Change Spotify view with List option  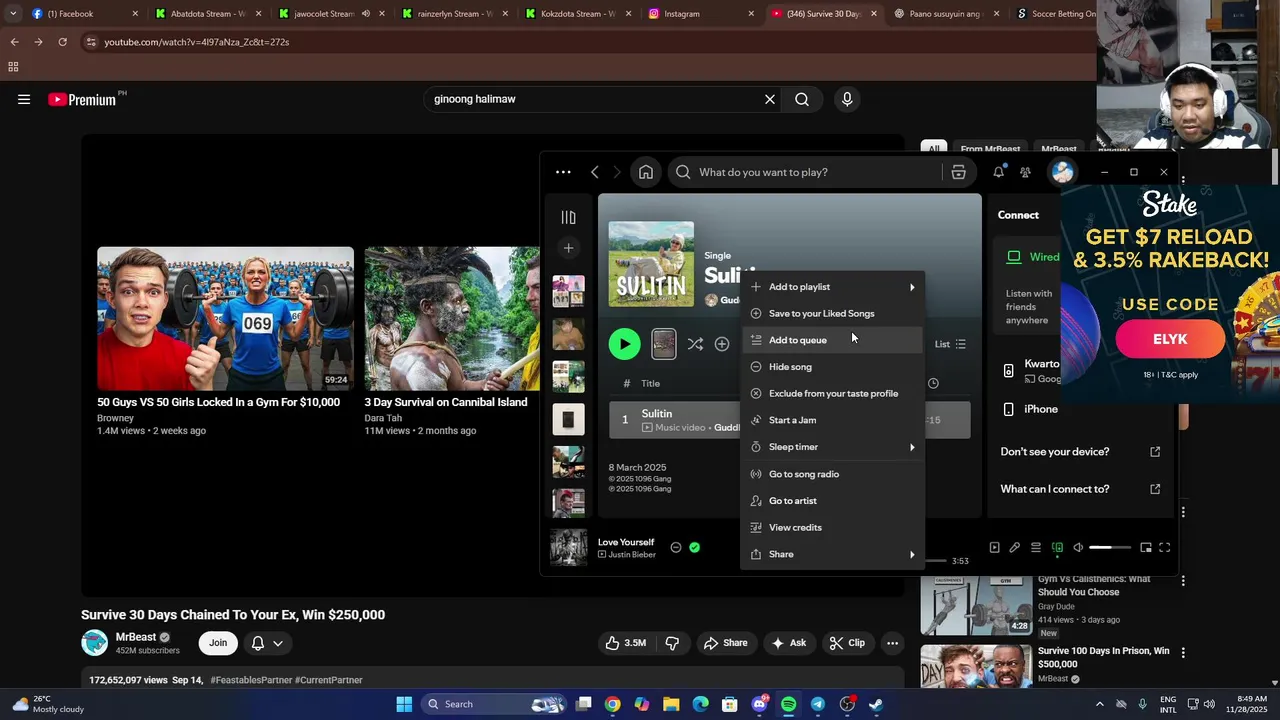click(950, 344)
